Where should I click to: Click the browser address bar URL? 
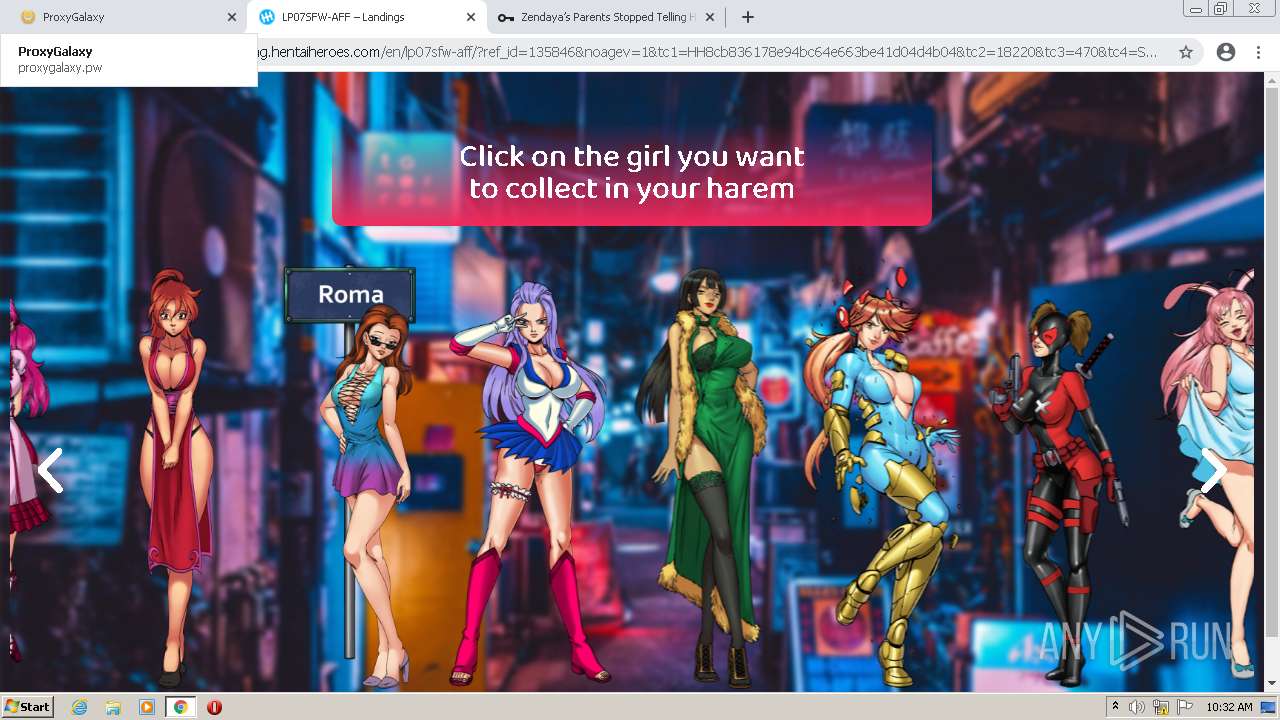pyautogui.click(x=706, y=52)
